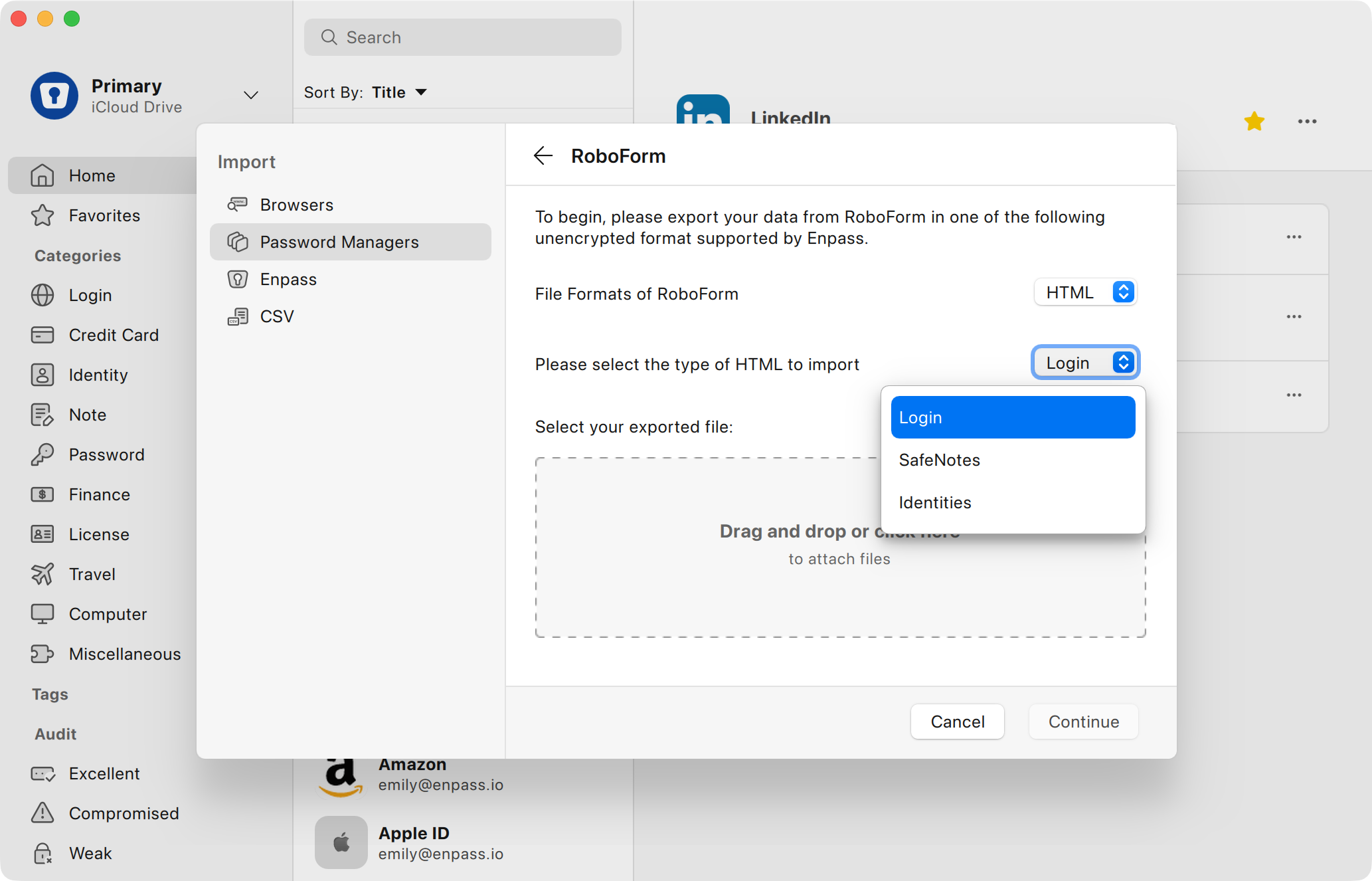
Task: Open the Amazon item emily@enpass.io
Action: [x=463, y=775]
